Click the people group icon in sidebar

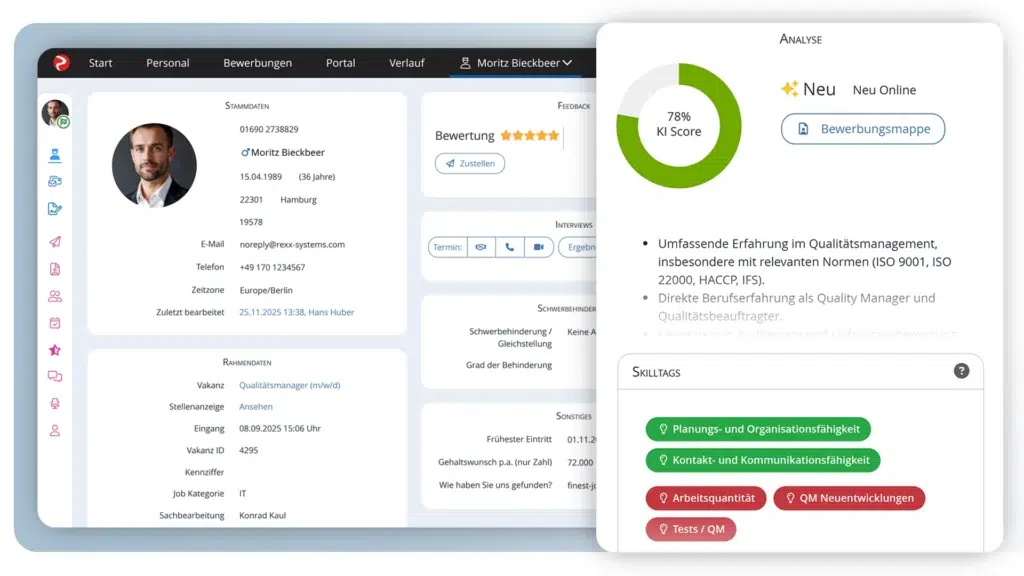click(x=55, y=295)
